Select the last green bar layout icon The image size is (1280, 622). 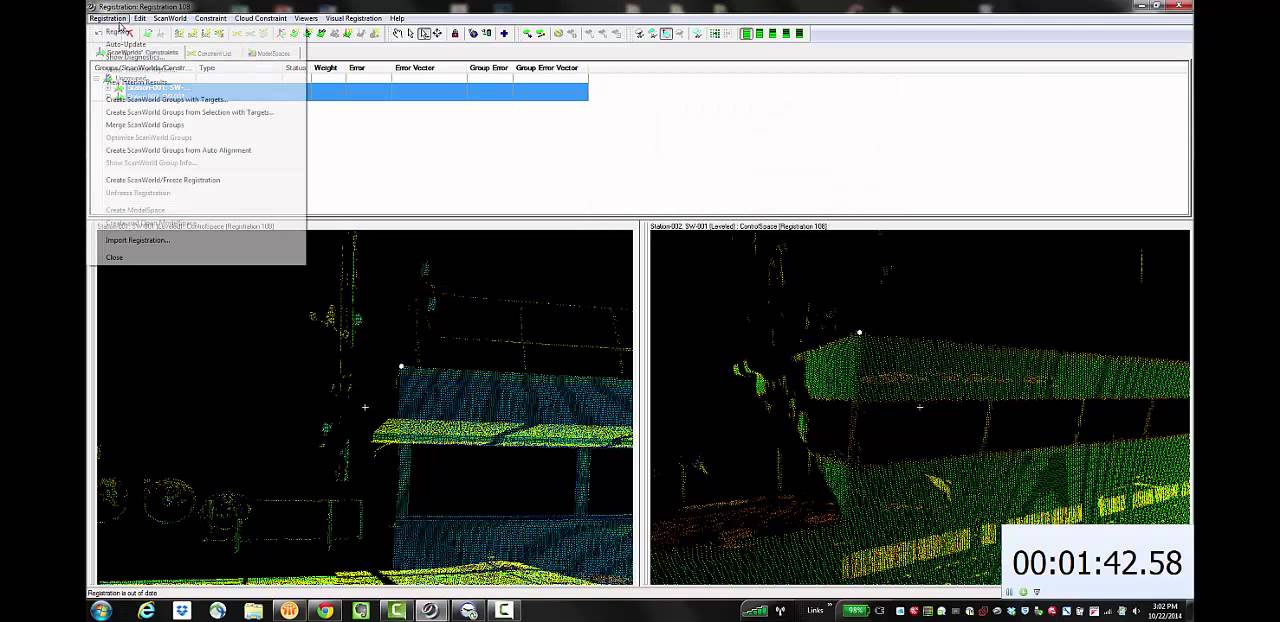click(x=799, y=33)
